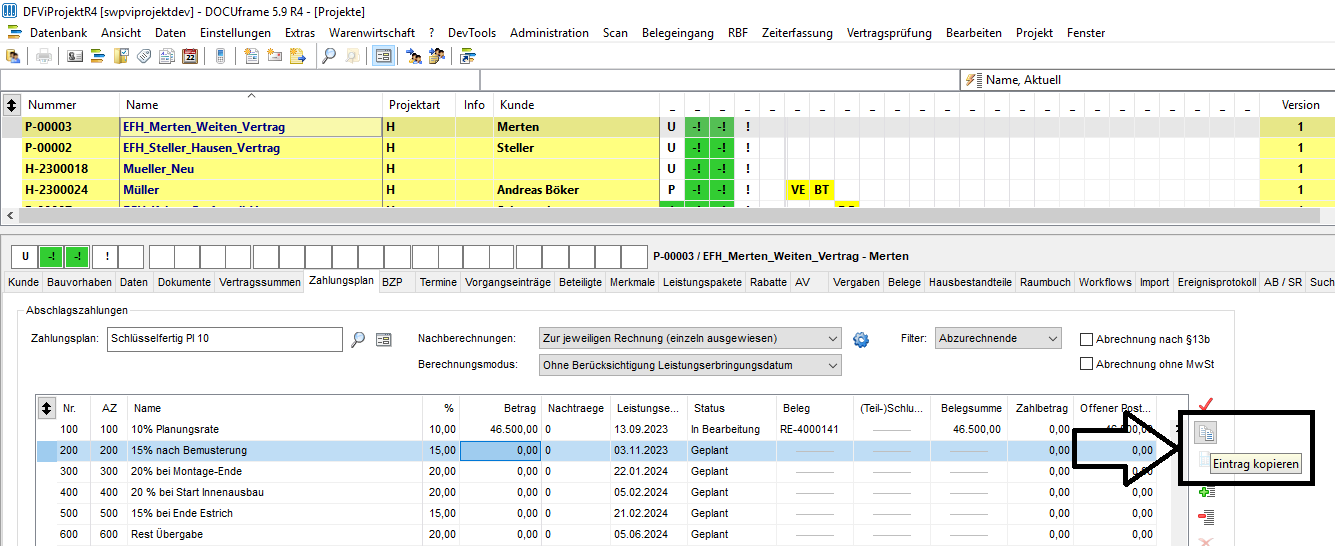Click the green plus add entry icon
Screen dimensions: 1335x546
coord(1206,492)
